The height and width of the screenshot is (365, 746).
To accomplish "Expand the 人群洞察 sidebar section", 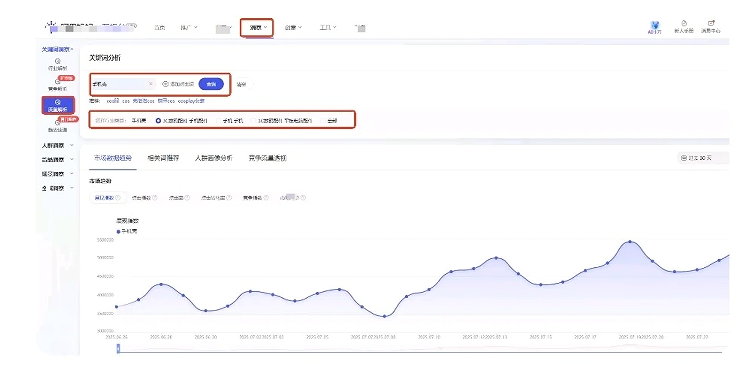I will click(x=58, y=146).
